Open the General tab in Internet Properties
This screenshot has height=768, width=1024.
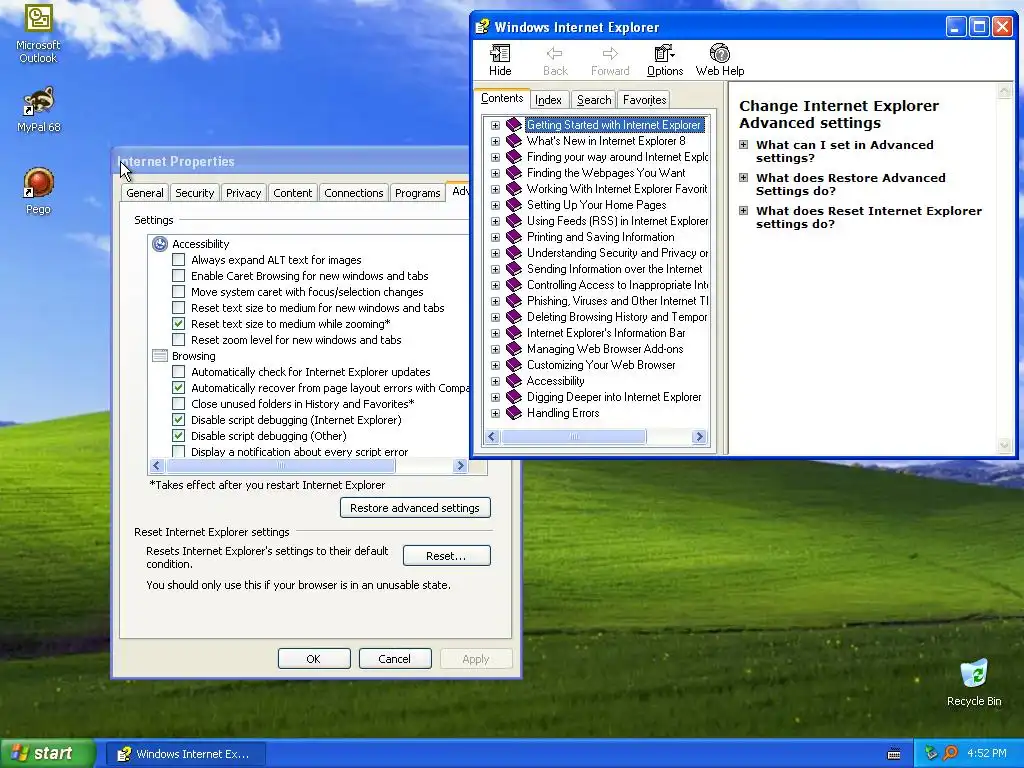tap(144, 193)
